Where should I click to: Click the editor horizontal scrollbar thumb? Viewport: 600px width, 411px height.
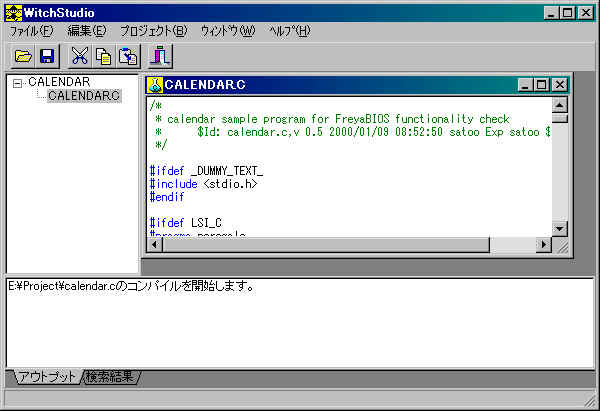pos(326,244)
